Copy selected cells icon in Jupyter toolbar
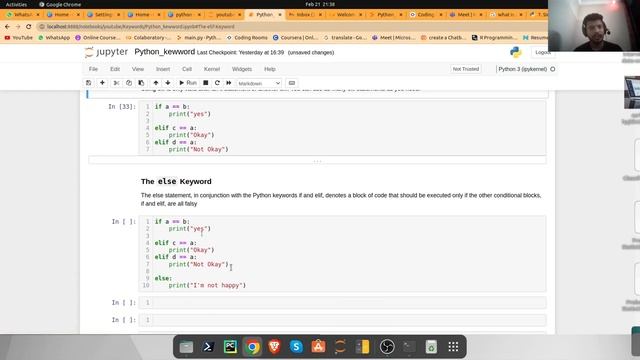 click(129, 83)
